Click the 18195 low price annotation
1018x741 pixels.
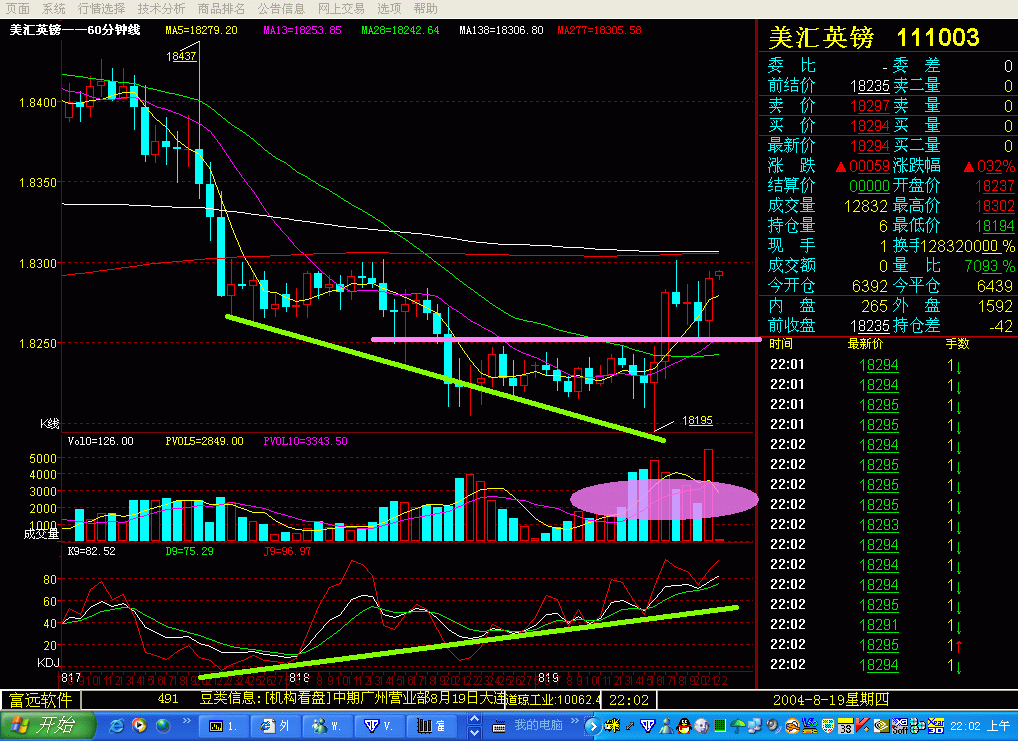pos(697,420)
